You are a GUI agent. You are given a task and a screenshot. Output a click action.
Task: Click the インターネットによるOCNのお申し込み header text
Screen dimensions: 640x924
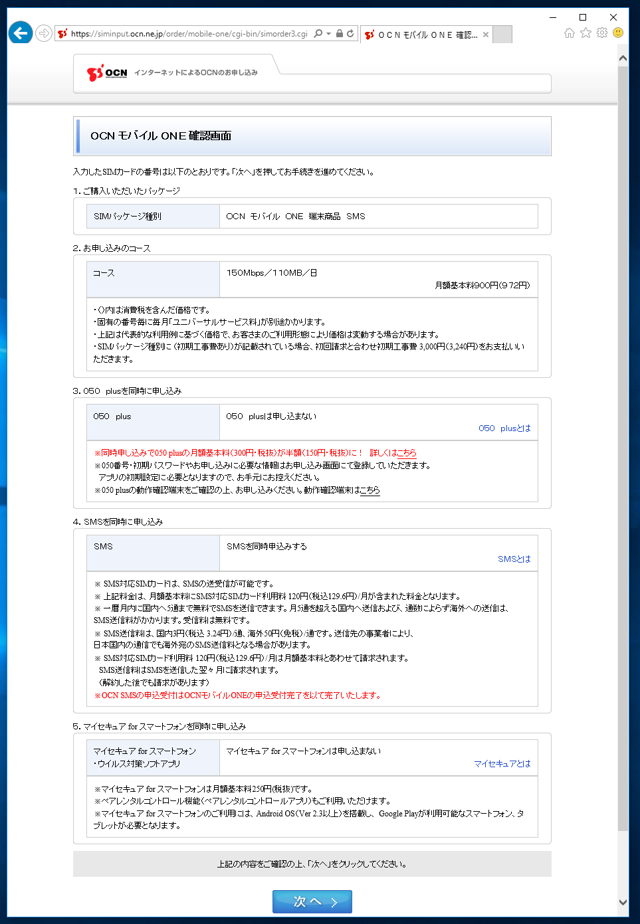(x=196, y=72)
